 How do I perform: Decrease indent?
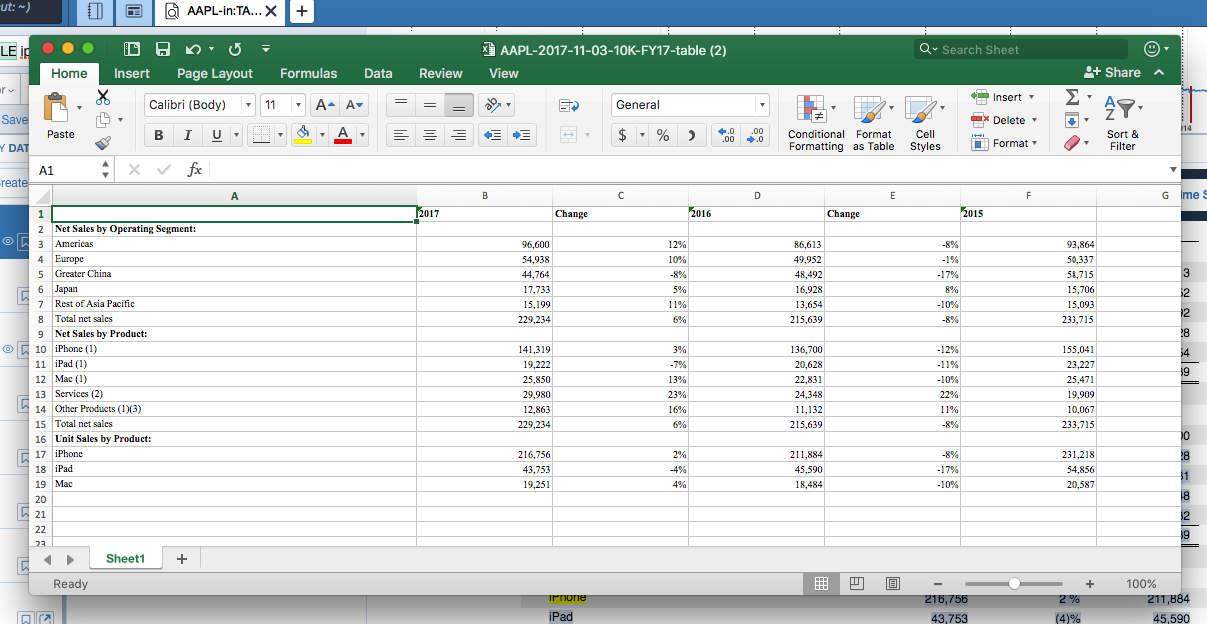pos(493,135)
